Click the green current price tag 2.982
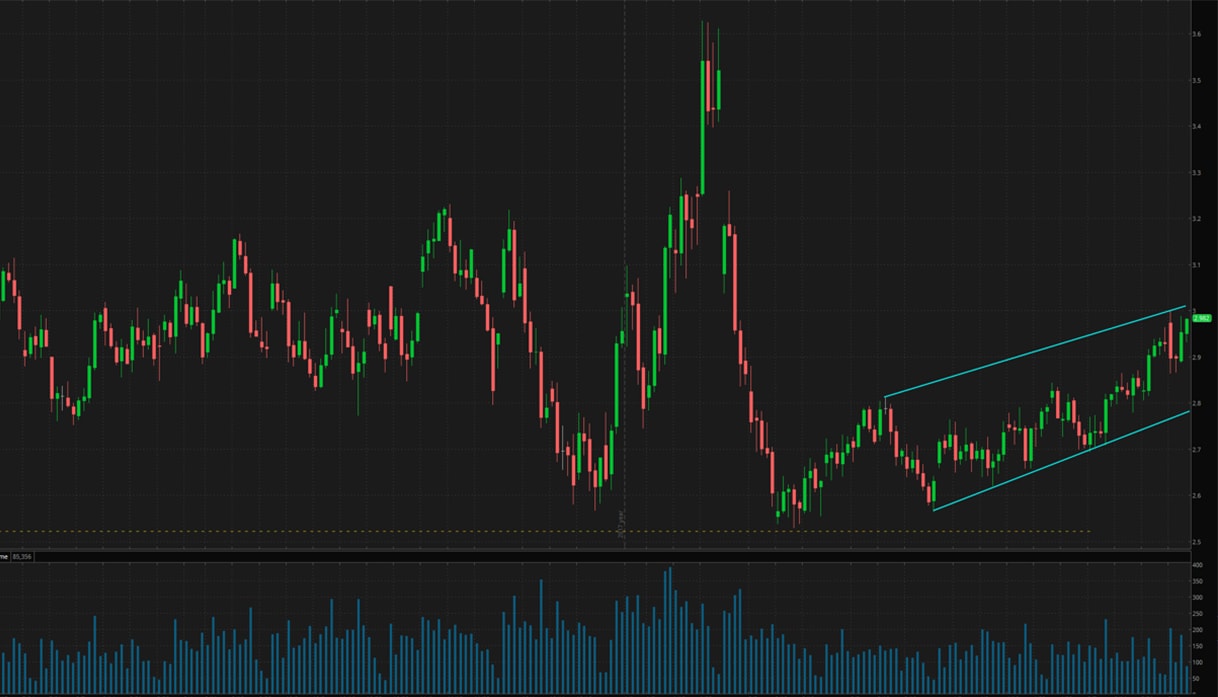The height and width of the screenshot is (697, 1218). tap(1201, 318)
